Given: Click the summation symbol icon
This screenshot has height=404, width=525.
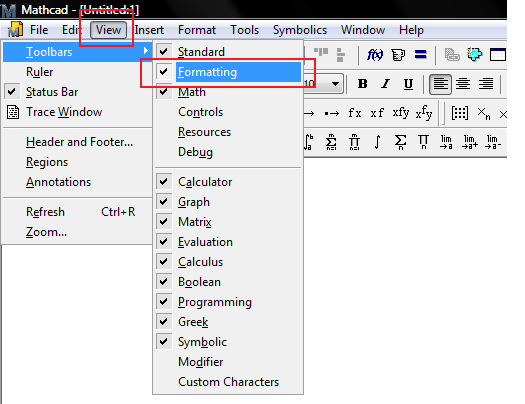Looking at the screenshot, I should pyautogui.click(x=400, y=142).
